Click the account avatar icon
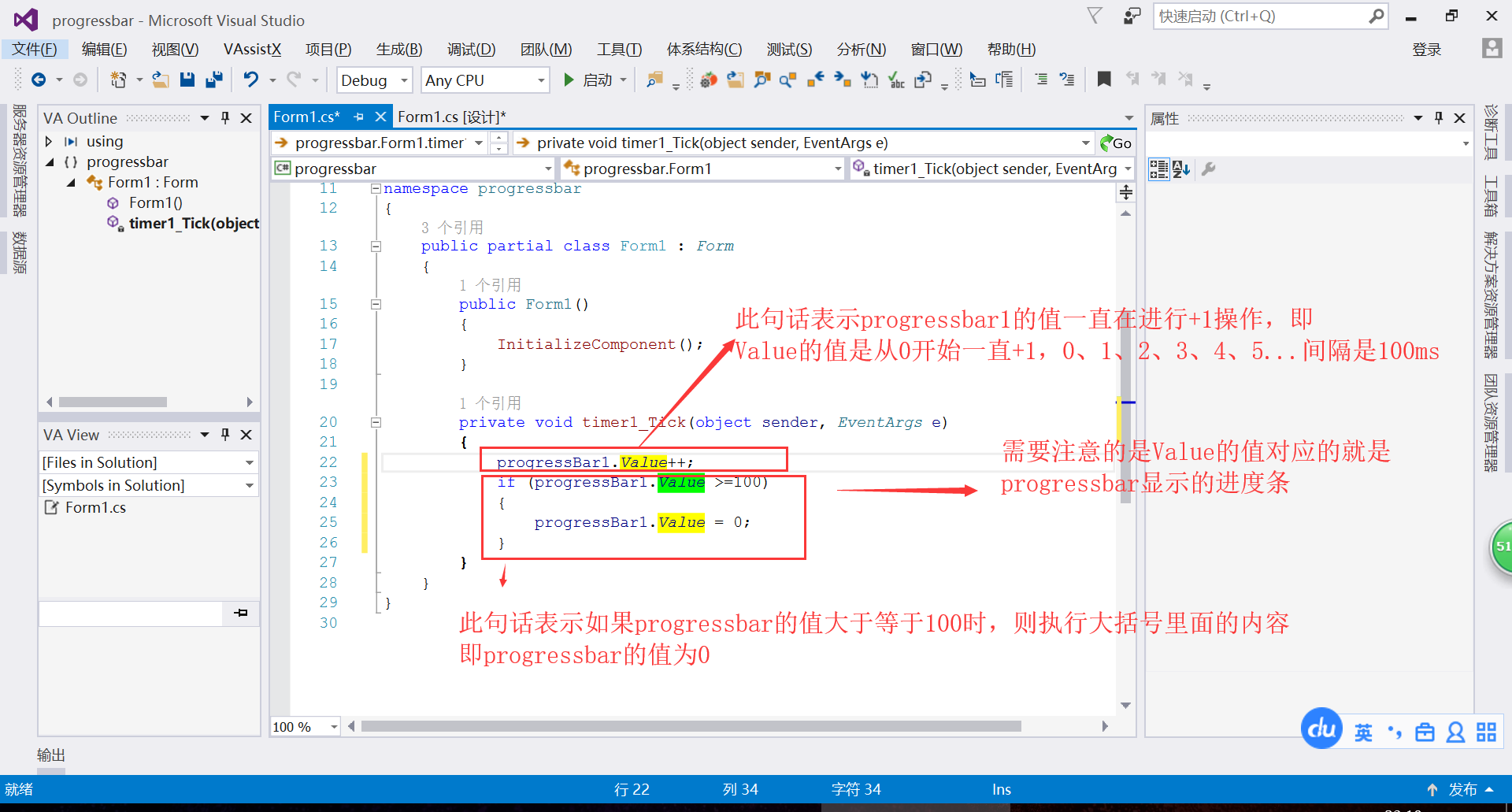This screenshot has width=1512, height=812. [1492, 49]
